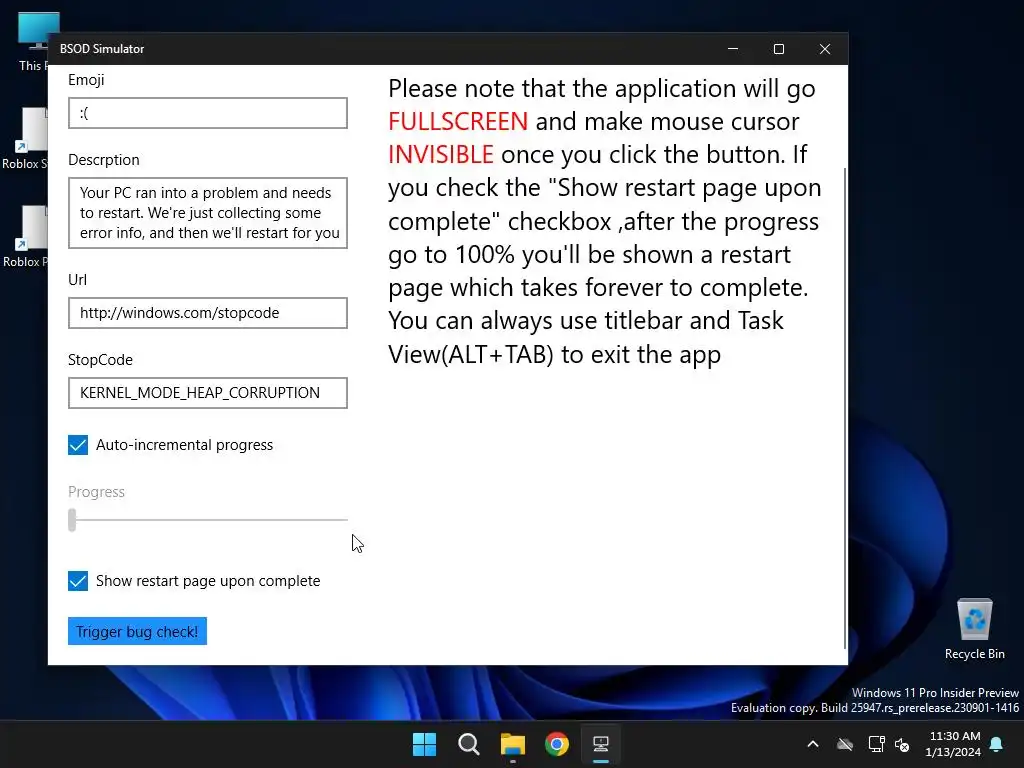Screen dimensions: 1024x768
Task: Click the StopCode input field
Action: (x=208, y=393)
